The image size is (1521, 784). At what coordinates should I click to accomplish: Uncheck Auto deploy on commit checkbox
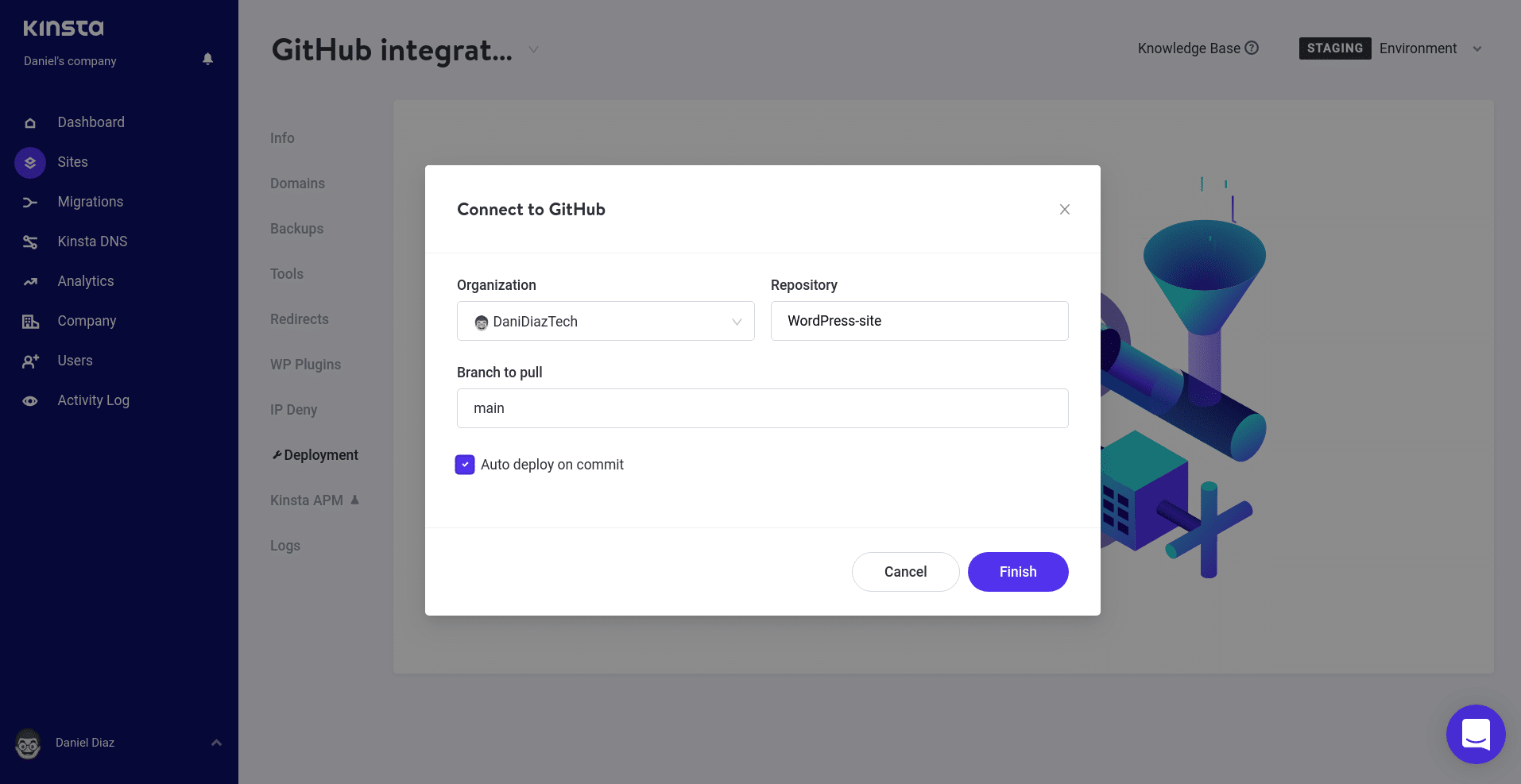465,465
